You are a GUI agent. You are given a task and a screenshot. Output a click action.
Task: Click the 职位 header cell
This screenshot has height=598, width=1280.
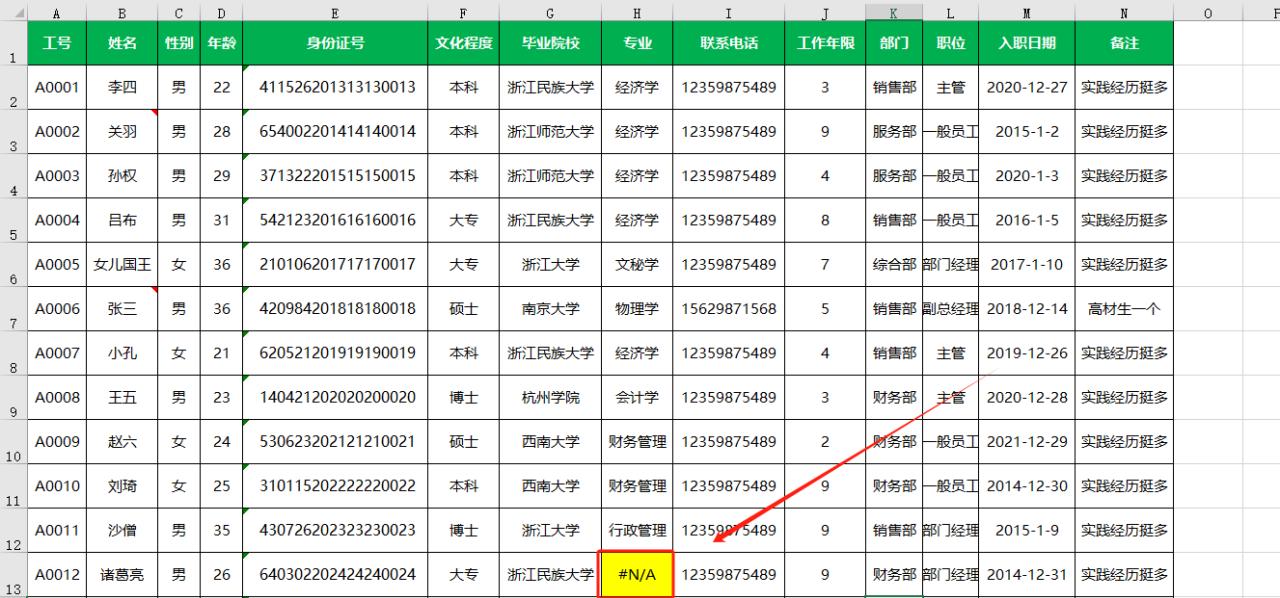(951, 43)
